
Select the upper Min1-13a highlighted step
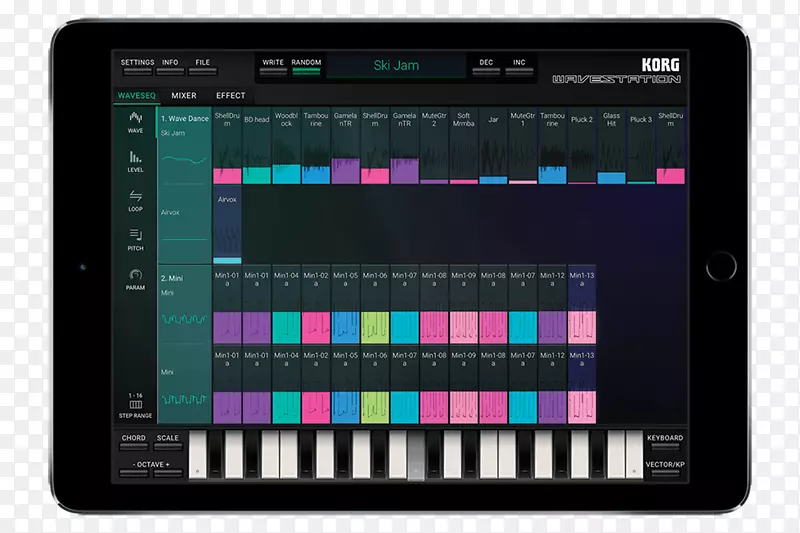pos(582,304)
